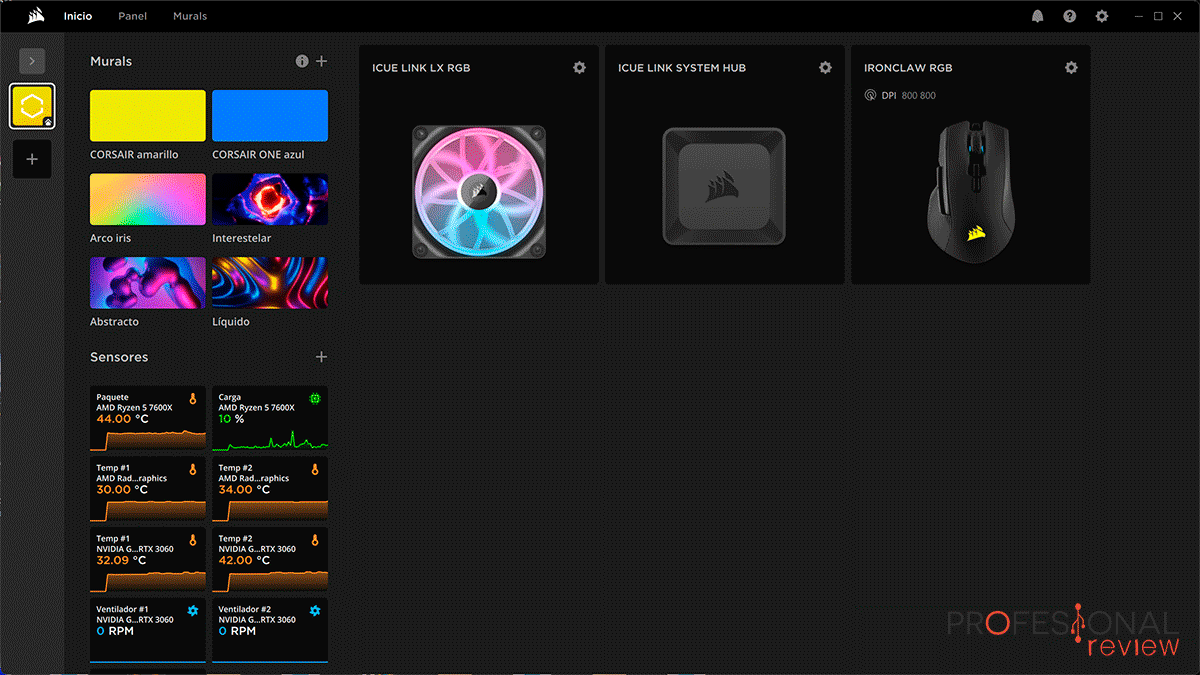
Task: Select the Líquido mural thumbnail
Action: point(270,283)
